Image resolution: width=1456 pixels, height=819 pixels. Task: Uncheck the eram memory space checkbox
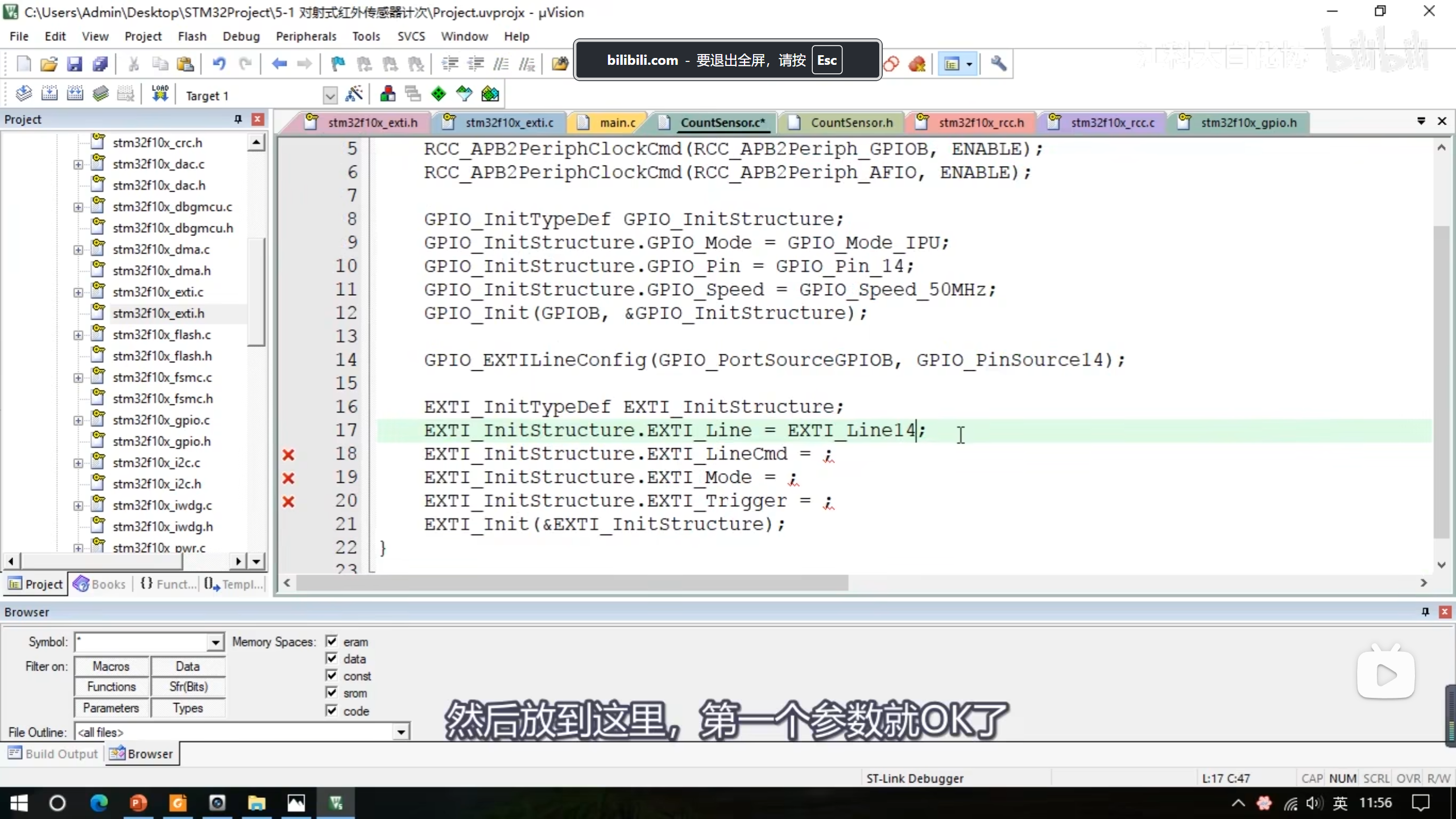pyautogui.click(x=332, y=642)
